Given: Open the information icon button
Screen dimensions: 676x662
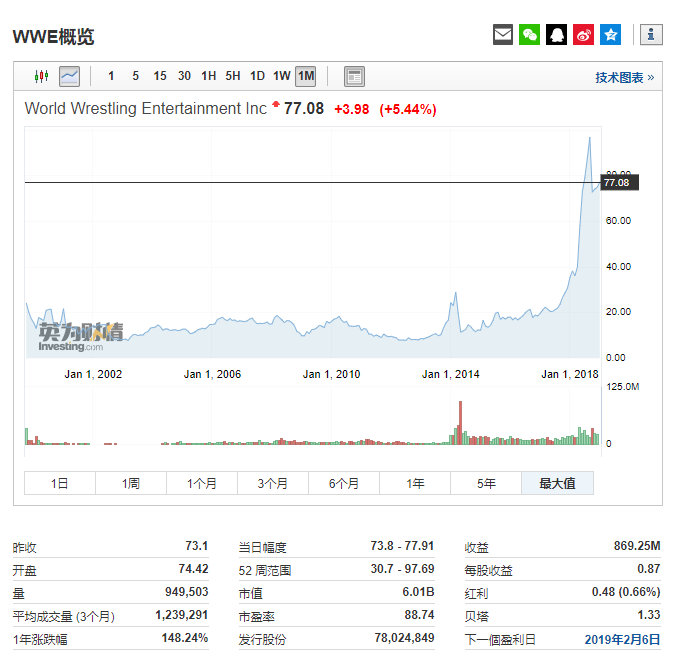Looking at the screenshot, I should [651, 34].
